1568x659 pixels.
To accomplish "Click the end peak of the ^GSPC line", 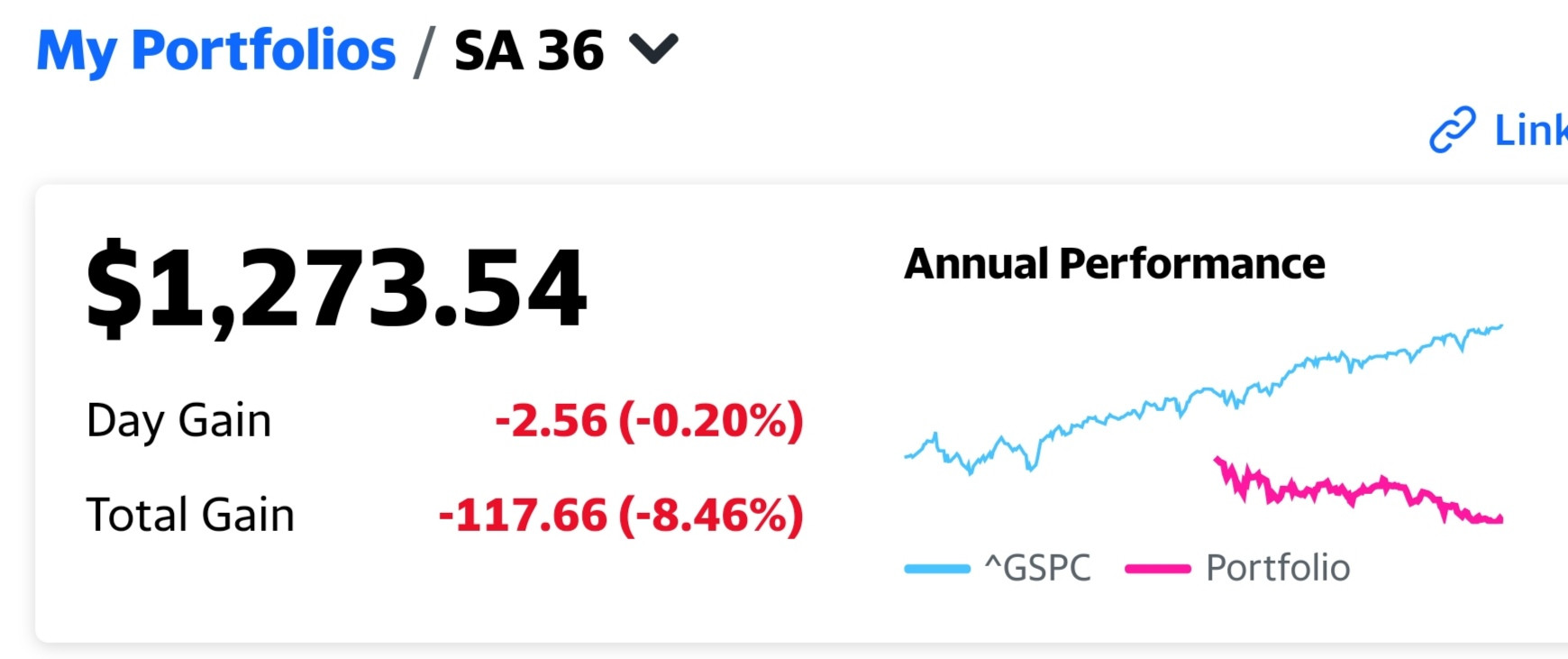I will [1499, 326].
